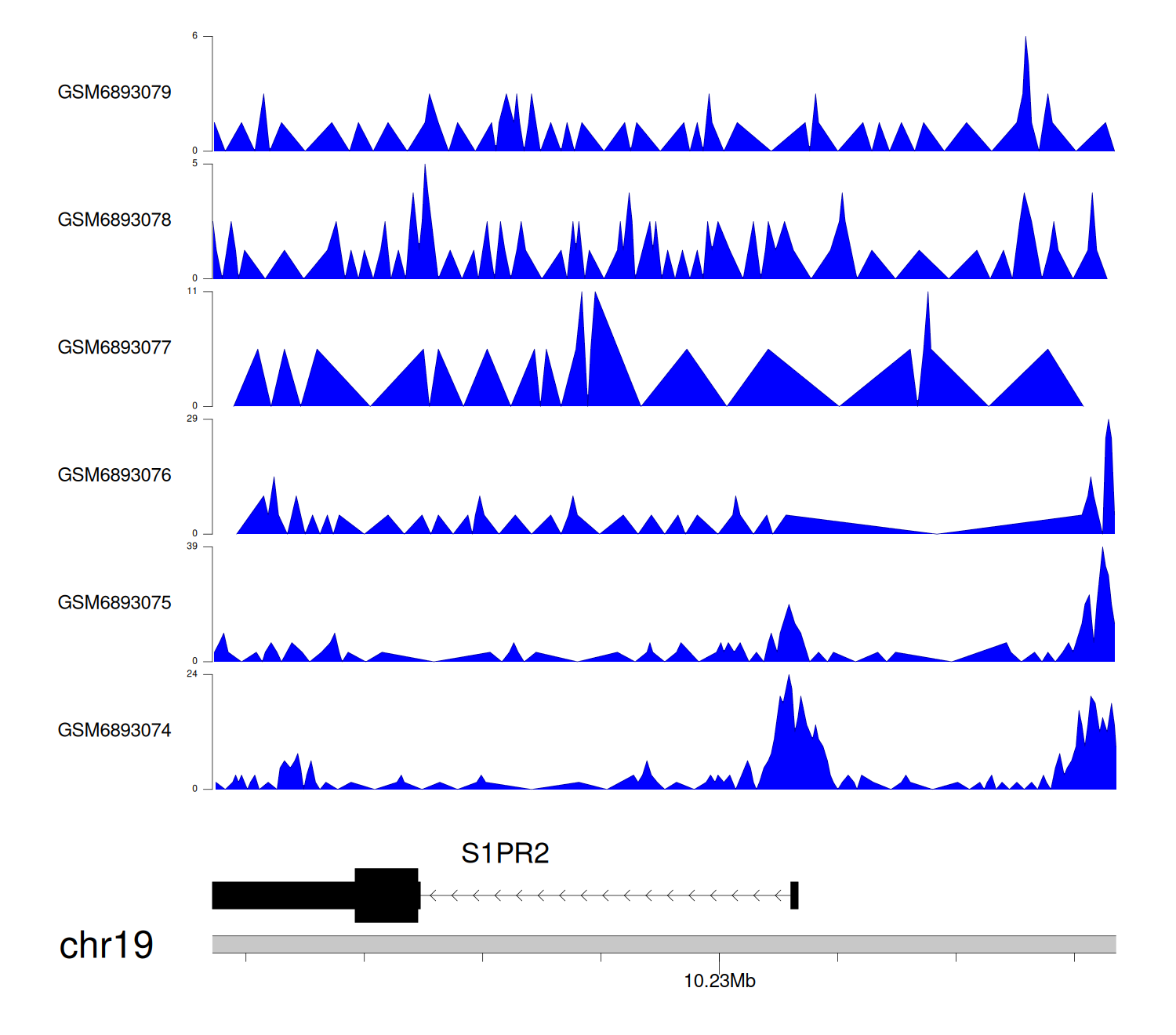Viewport: 1176px width, 1035px height.
Task: Click the 10.23Mb axis position label
Action: click(x=719, y=981)
